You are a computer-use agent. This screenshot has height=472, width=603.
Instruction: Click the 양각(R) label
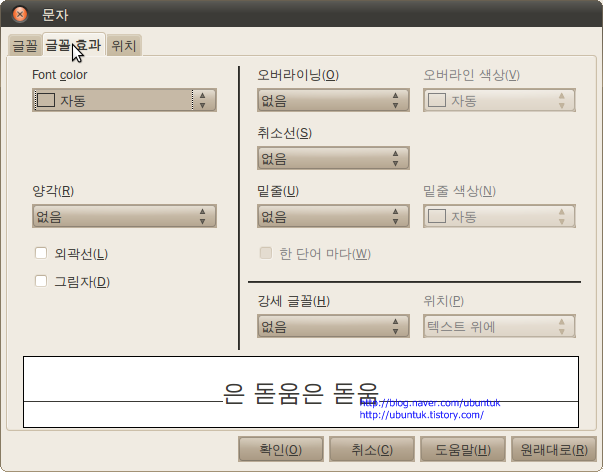pos(53,191)
